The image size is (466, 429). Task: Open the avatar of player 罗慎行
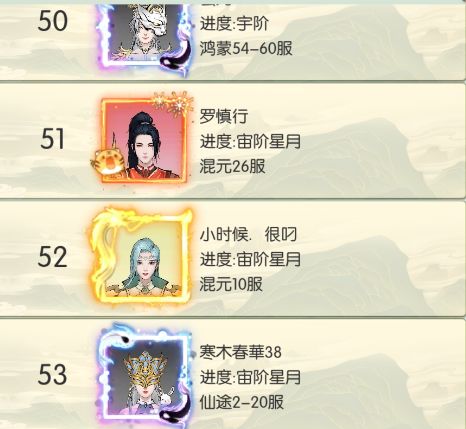[x=143, y=140]
